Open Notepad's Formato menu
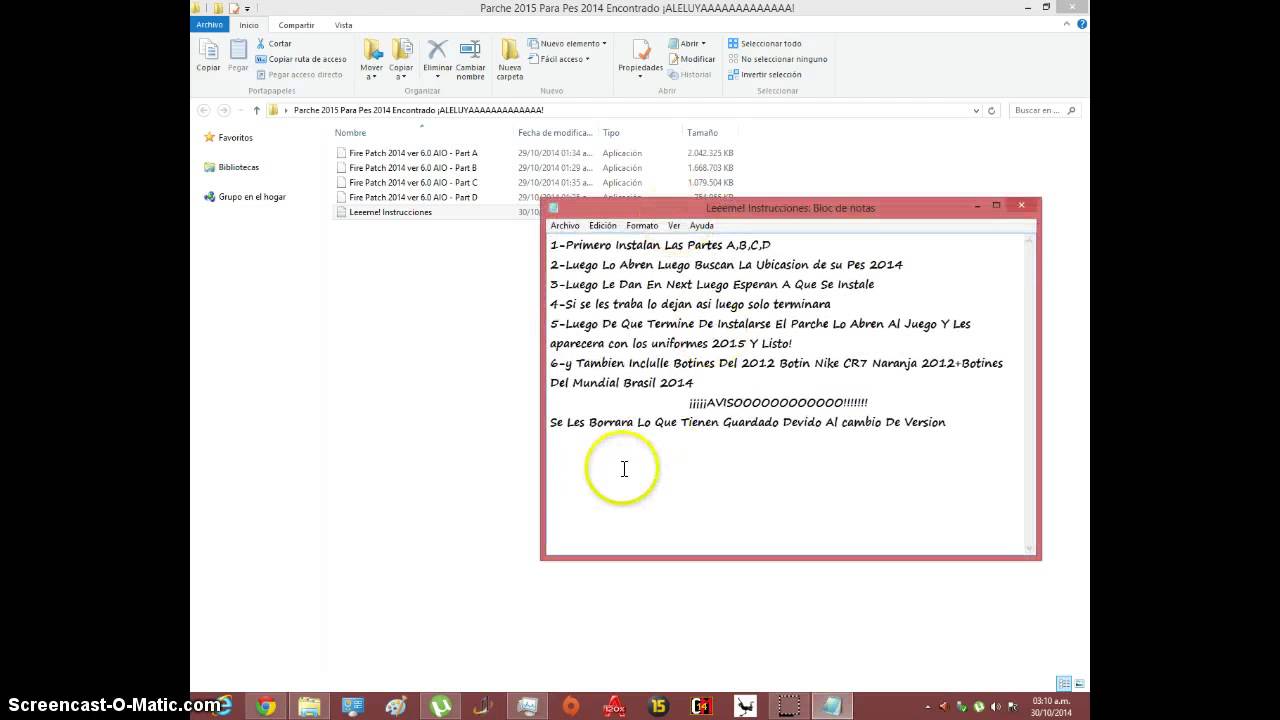1280x720 pixels. pyautogui.click(x=642, y=226)
